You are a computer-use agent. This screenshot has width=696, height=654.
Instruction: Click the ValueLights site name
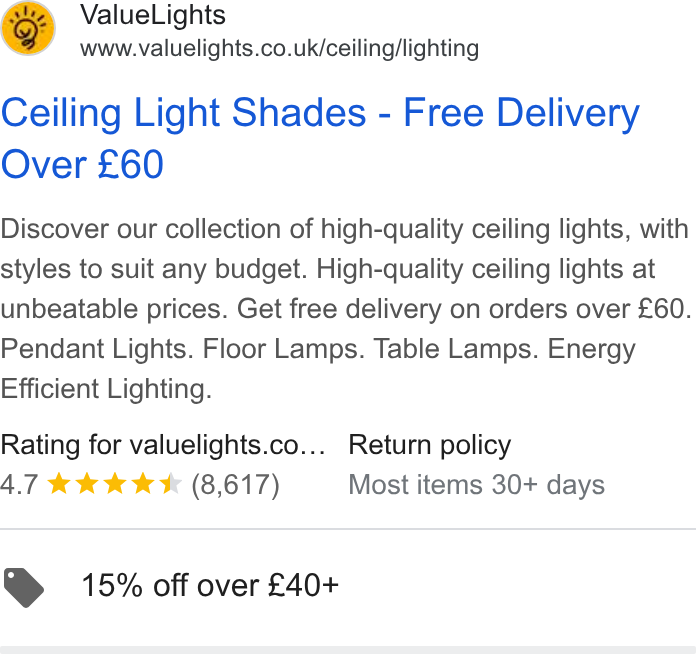pyautogui.click(x=153, y=15)
